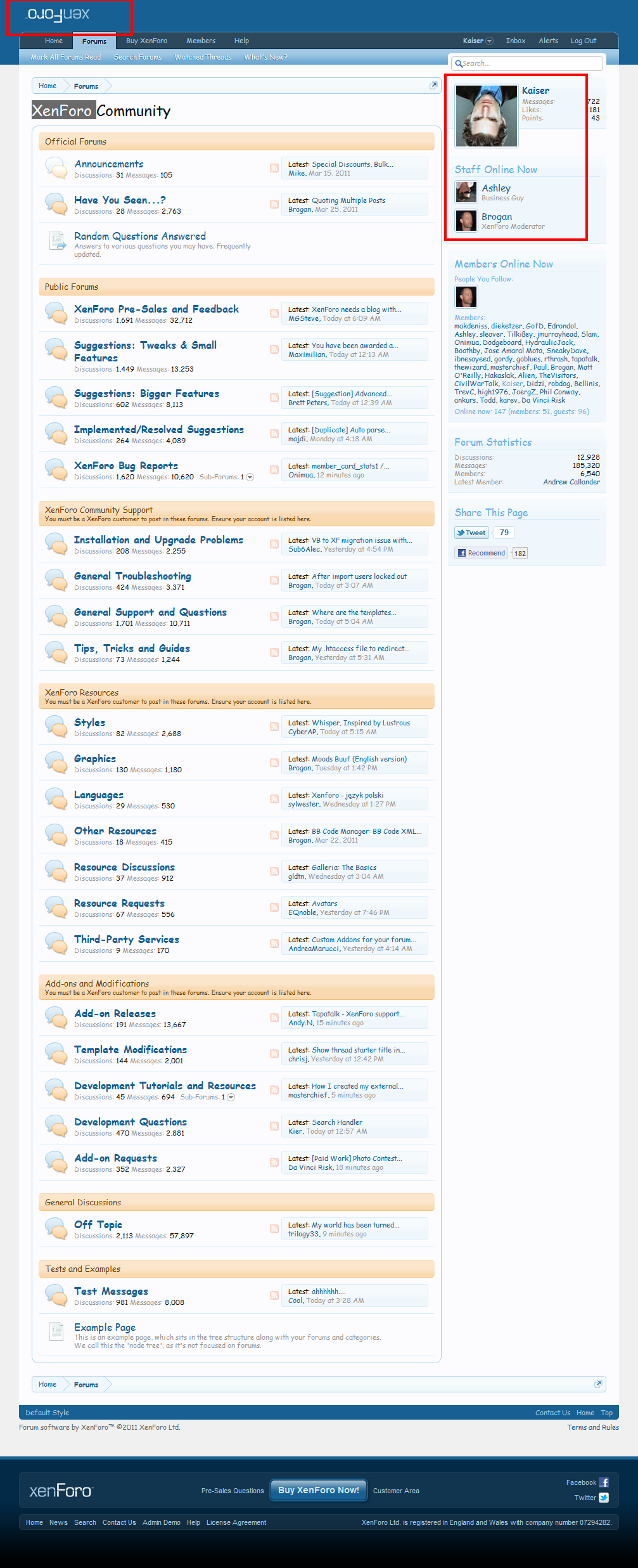Screen dimensions: 638x1568
Task: Click Ashley's avatar under Staff Online Now
Action: 466,191
